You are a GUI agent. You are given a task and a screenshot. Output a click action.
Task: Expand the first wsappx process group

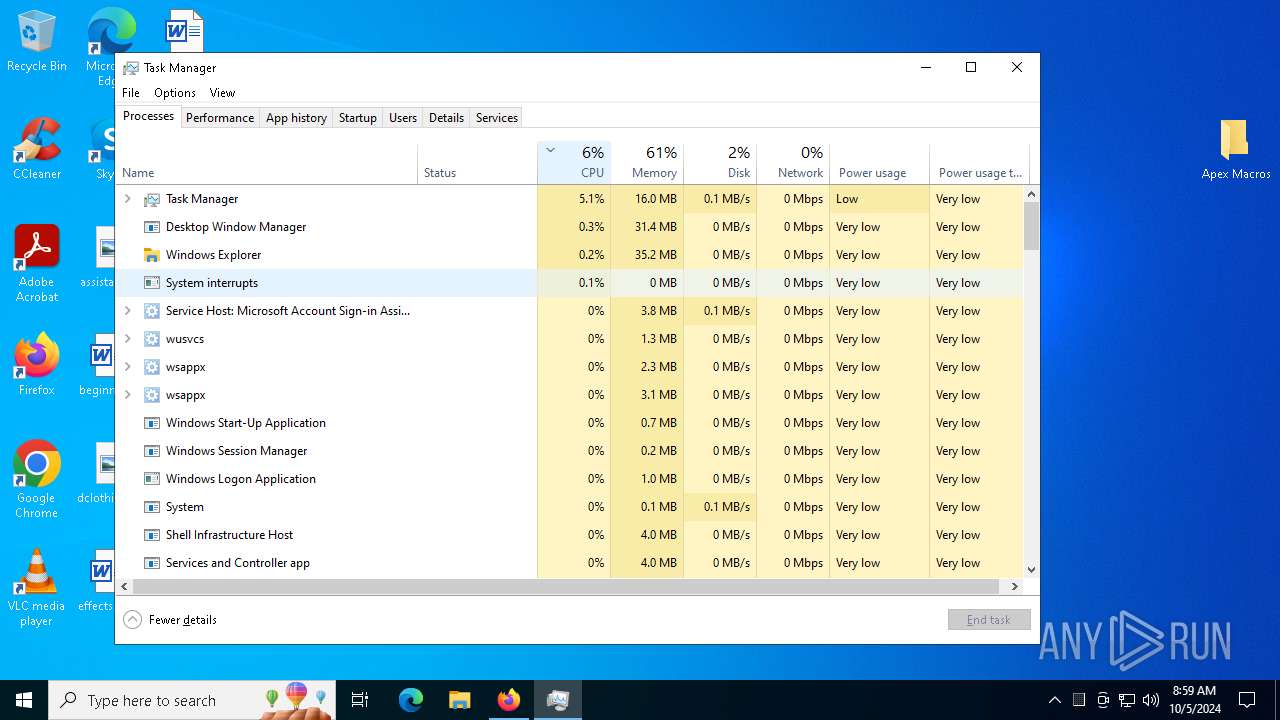click(127, 367)
